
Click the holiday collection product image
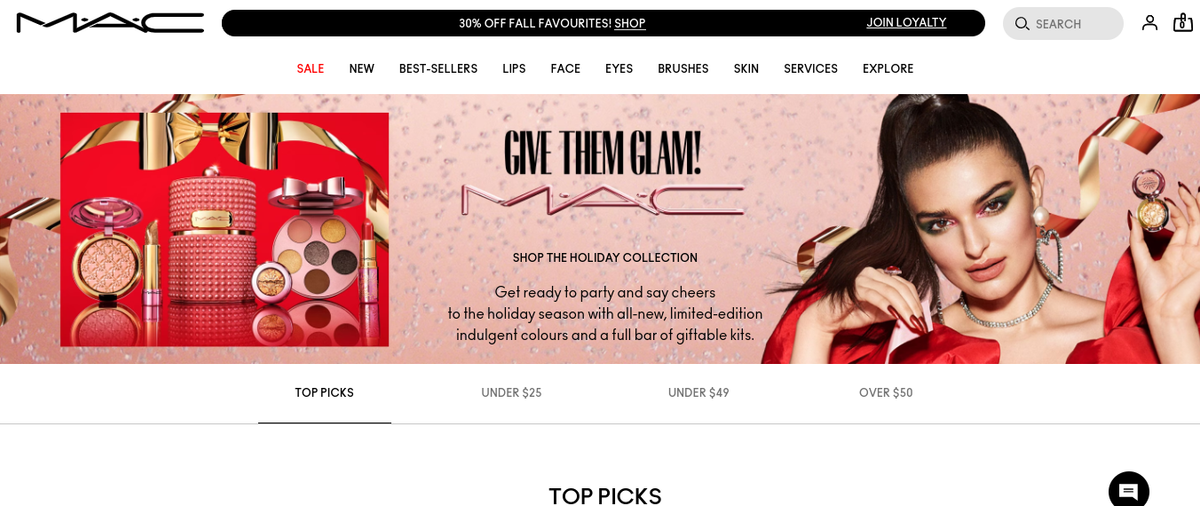tap(224, 230)
